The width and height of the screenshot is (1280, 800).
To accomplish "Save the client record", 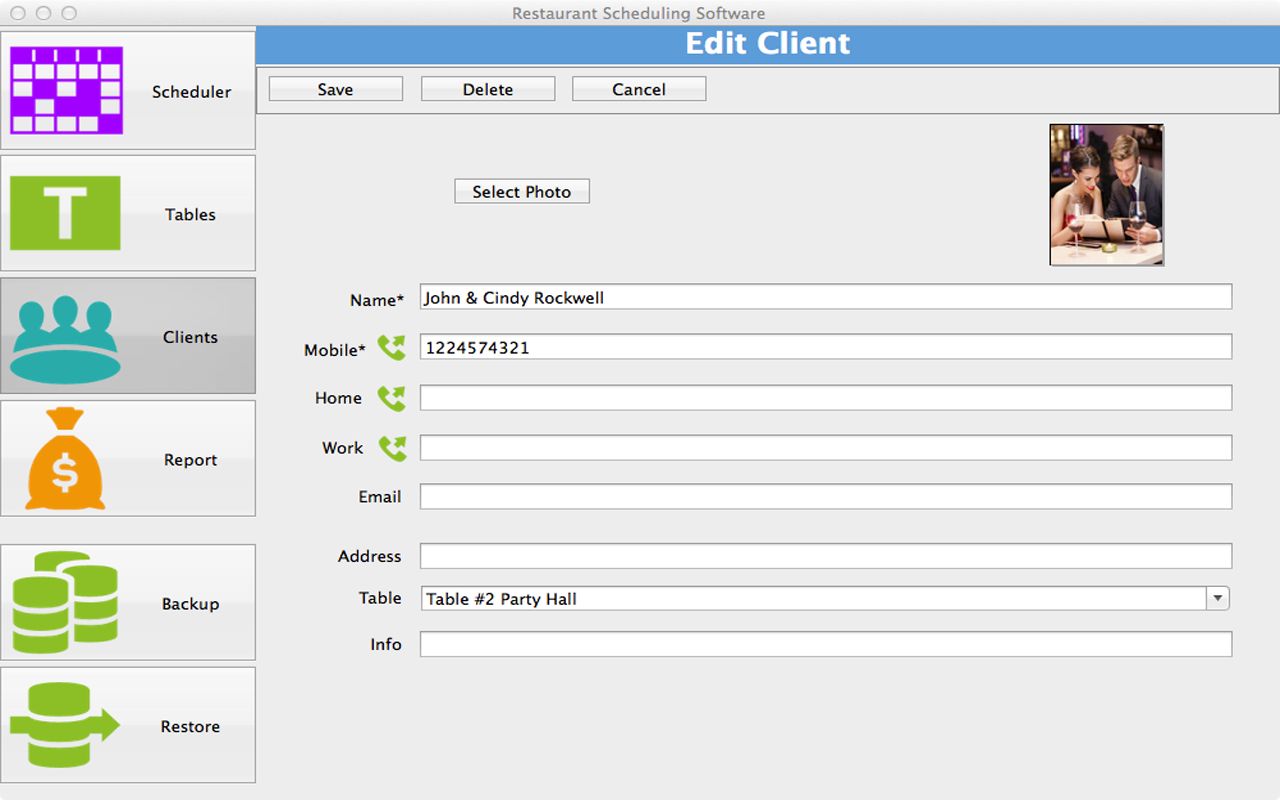I will 335,89.
